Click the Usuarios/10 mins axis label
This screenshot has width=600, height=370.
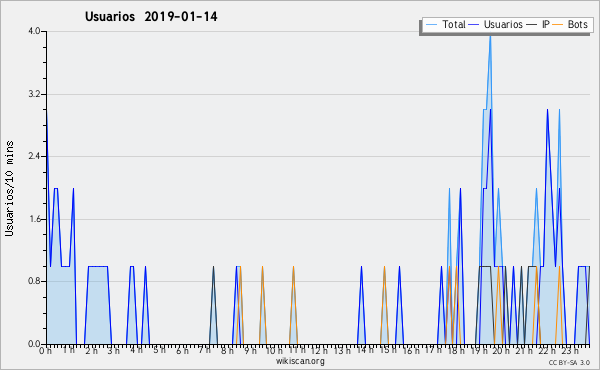pos(9,188)
